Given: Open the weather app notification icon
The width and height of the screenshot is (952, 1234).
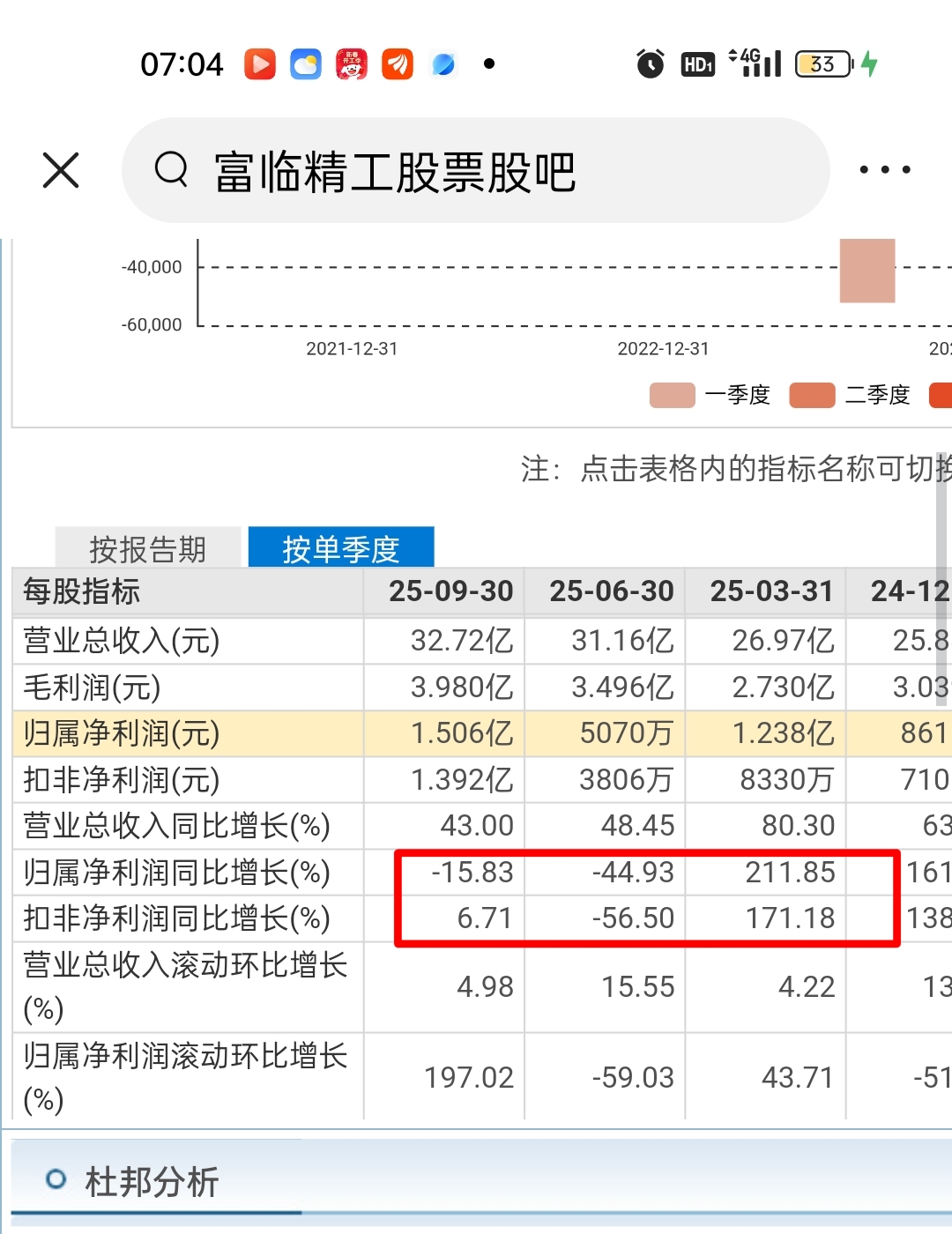Looking at the screenshot, I should (x=306, y=64).
